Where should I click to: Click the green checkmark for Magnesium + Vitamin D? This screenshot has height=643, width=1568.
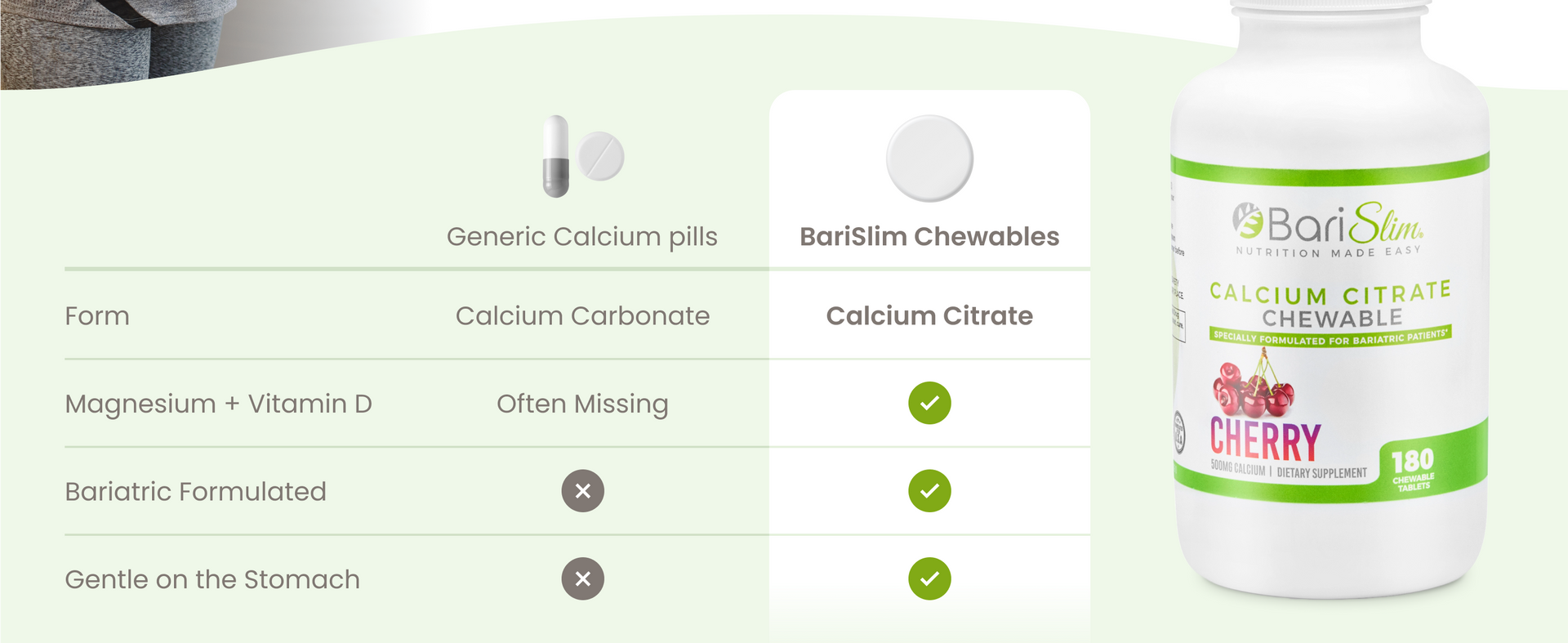[x=929, y=403]
